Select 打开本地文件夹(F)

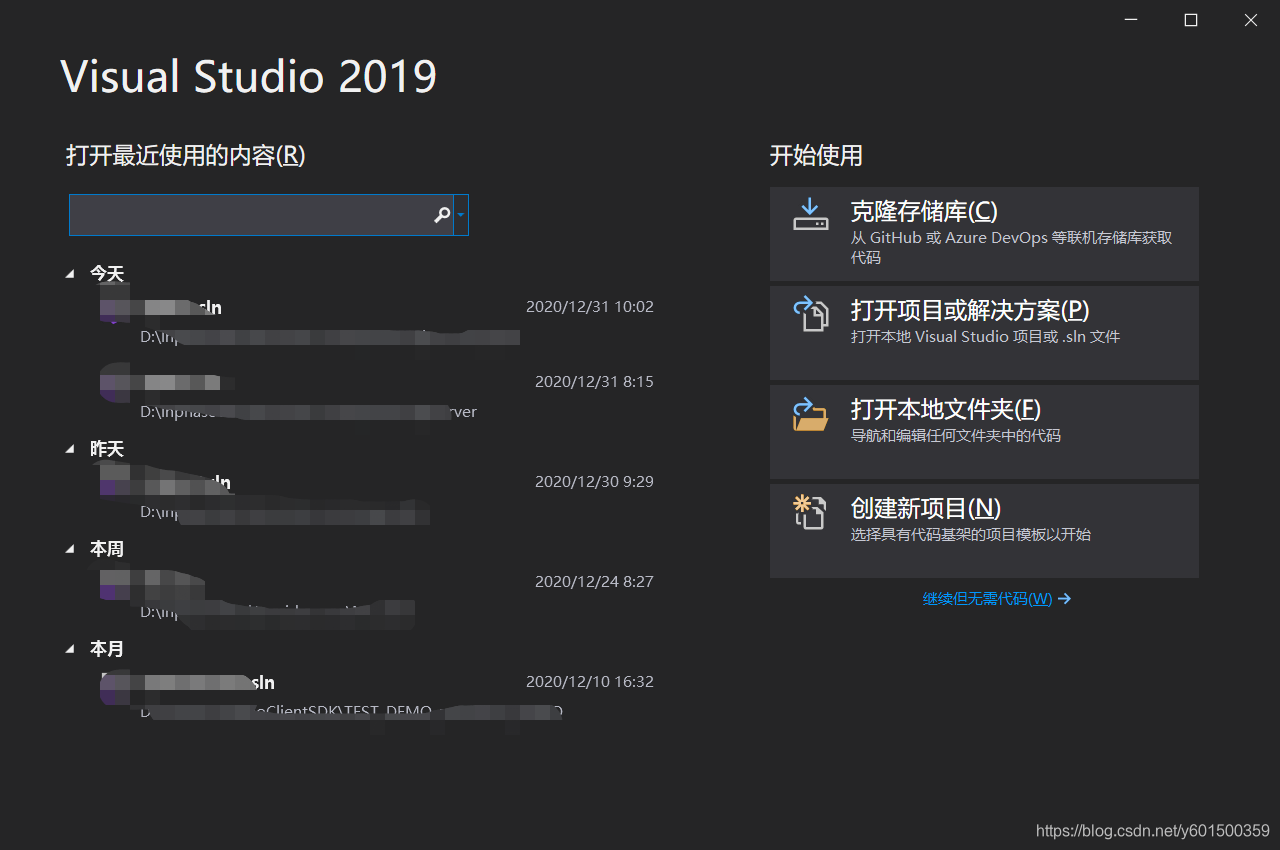[x=984, y=432]
